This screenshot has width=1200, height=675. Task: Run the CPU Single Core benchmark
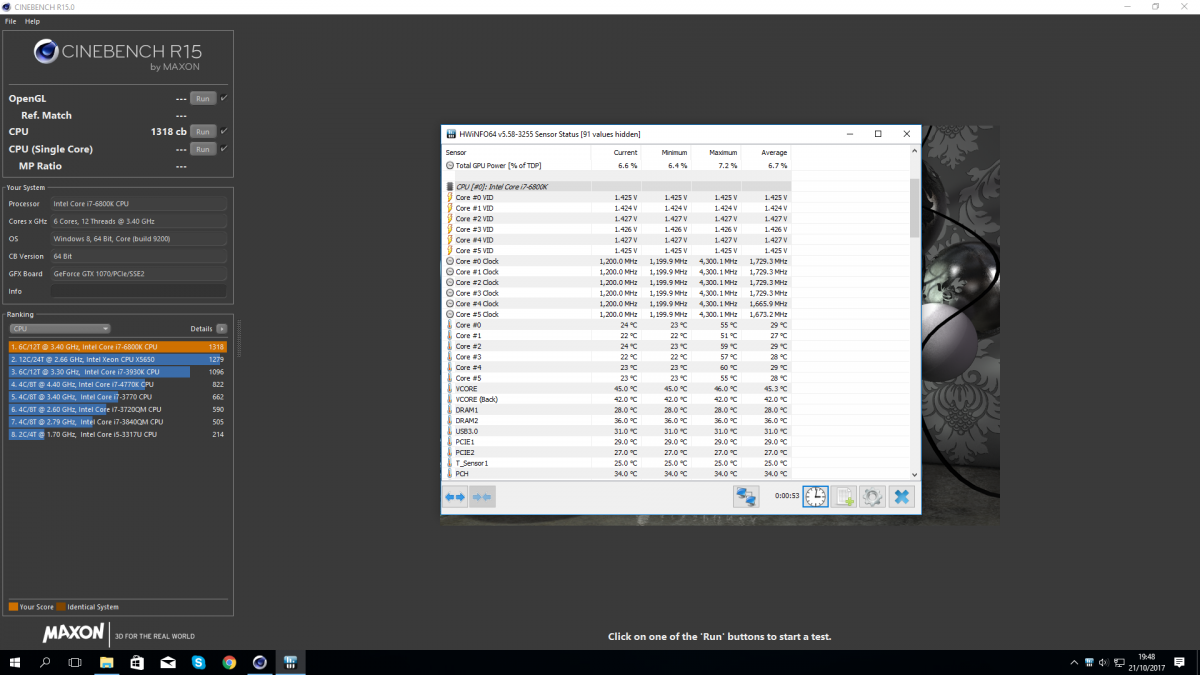(203, 149)
